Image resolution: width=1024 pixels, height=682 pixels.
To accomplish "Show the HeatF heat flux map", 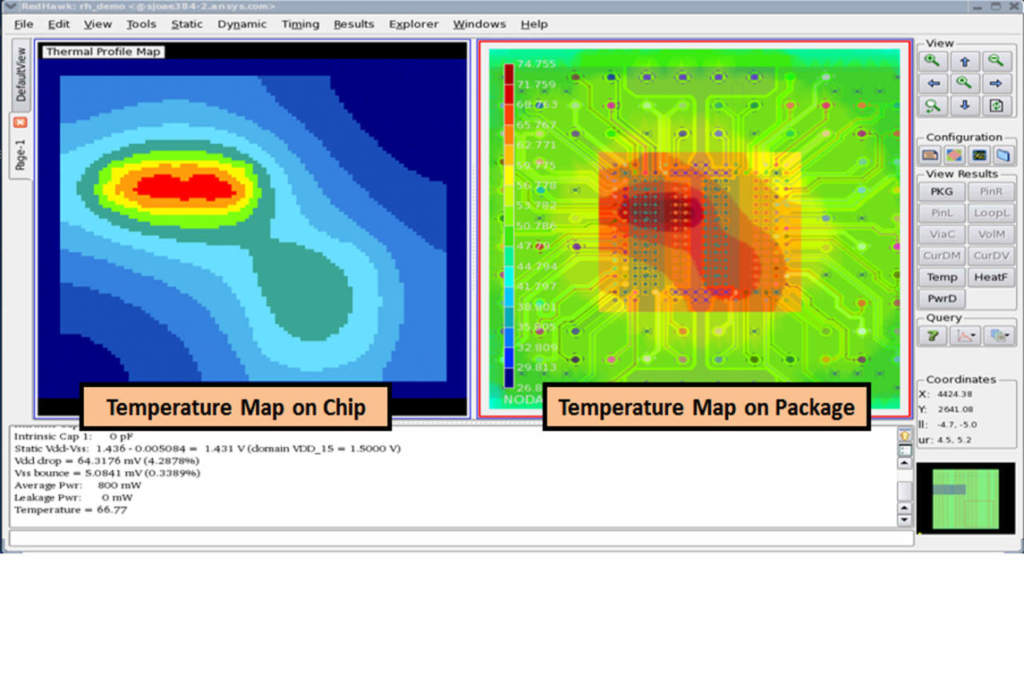I will point(991,277).
